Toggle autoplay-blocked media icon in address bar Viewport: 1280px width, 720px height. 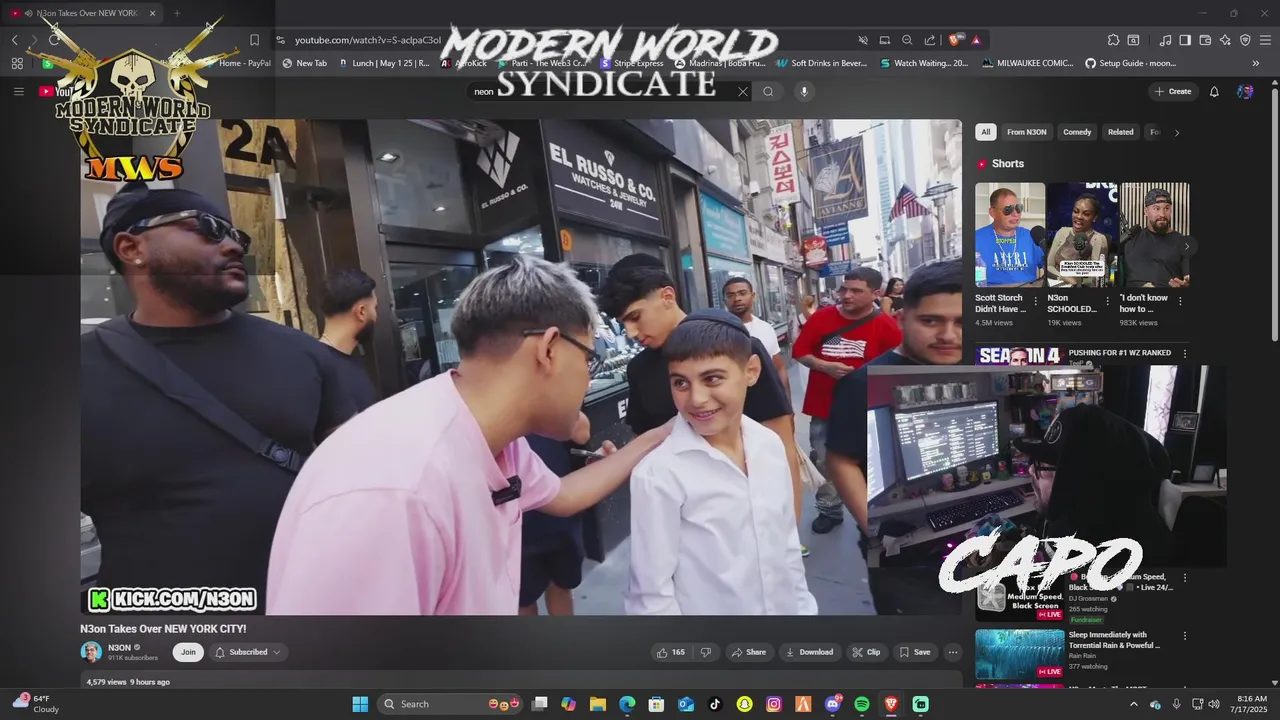click(862, 40)
